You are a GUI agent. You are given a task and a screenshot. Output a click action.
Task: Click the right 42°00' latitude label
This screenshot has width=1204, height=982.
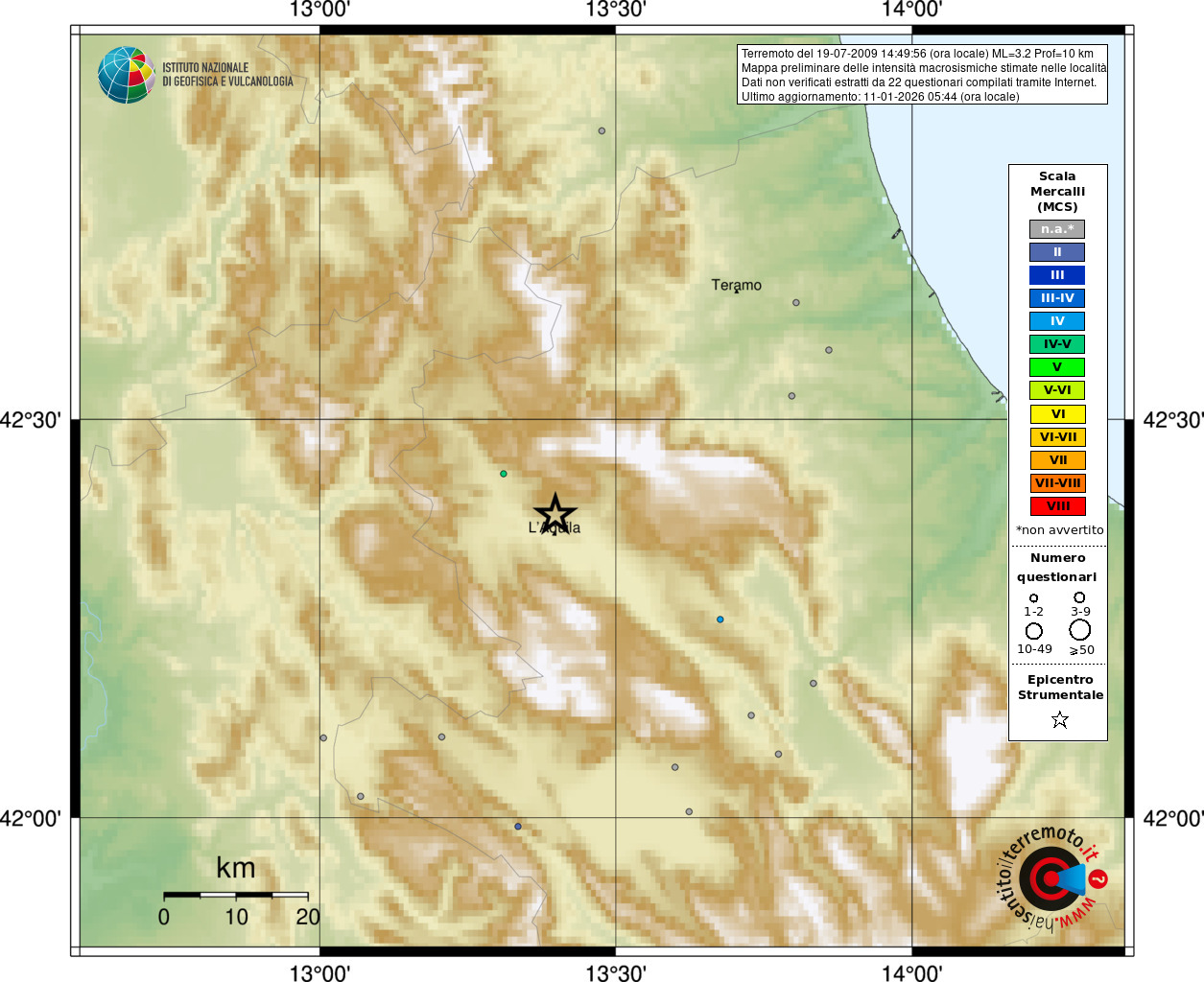(1173, 818)
